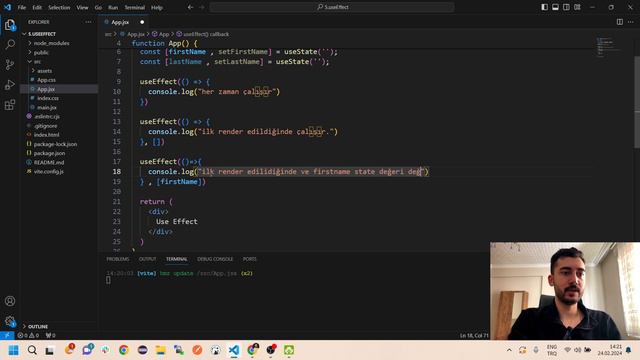This screenshot has width=640, height=360.
Task: Open main.jsx in the explorer
Action: 59,107
